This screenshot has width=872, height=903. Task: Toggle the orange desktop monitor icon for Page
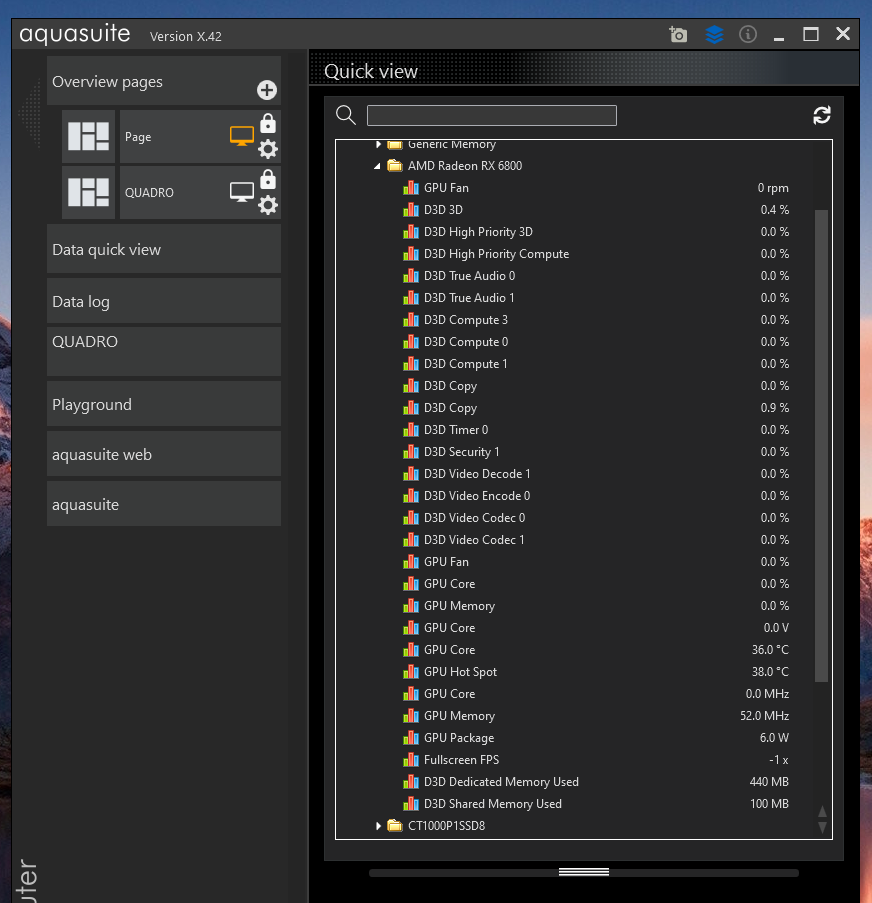point(241,137)
